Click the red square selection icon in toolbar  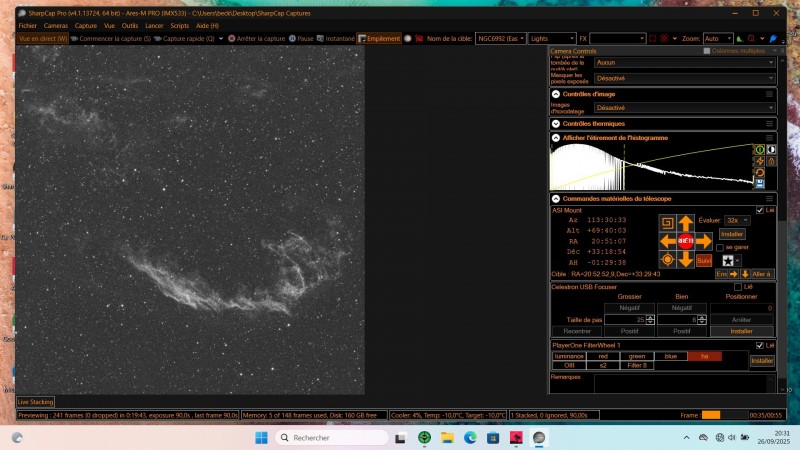click(x=653, y=39)
